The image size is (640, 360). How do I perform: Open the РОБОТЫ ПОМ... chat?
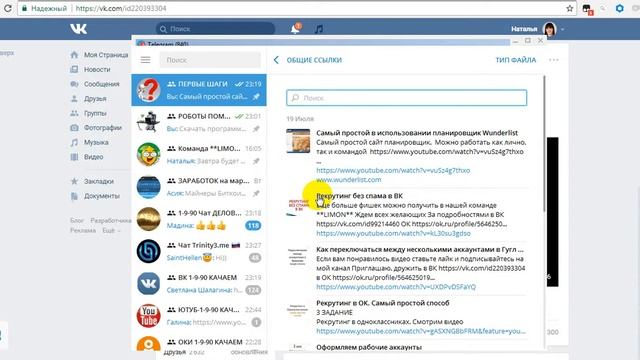click(x=199, y=122)
